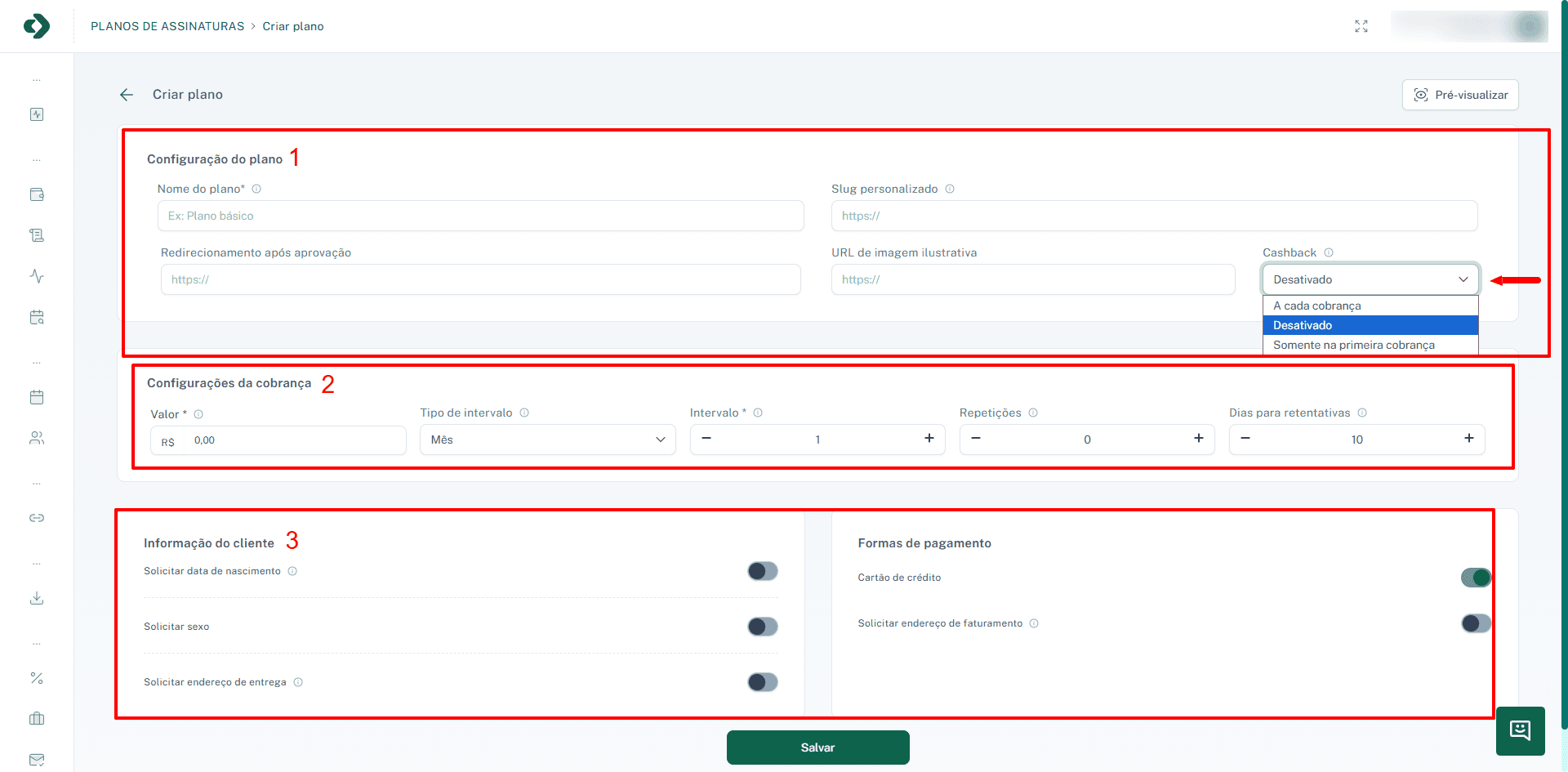Viewport: 1568px width, 772px height.
Task: Click the back arrow beside Criar plano
Action: (127, 95)
